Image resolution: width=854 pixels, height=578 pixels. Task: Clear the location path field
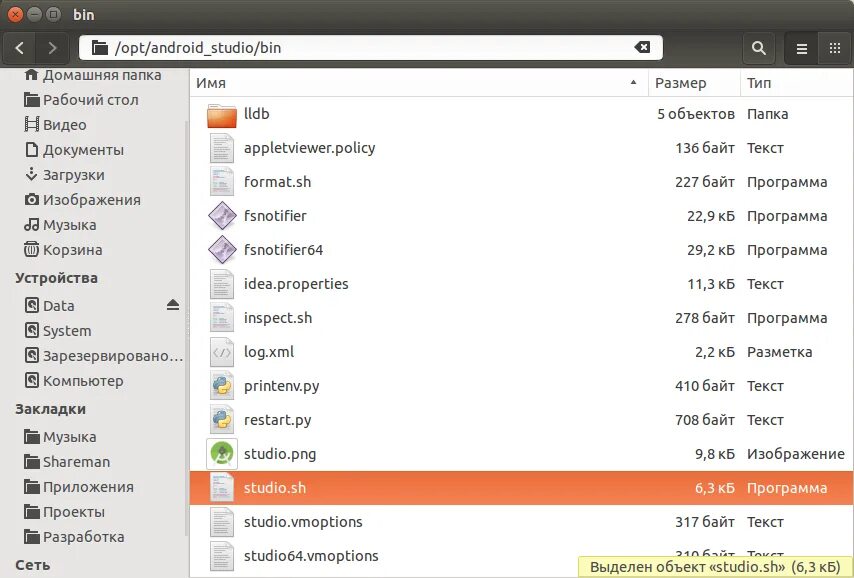pyautogui.click(x=643, y=47)
